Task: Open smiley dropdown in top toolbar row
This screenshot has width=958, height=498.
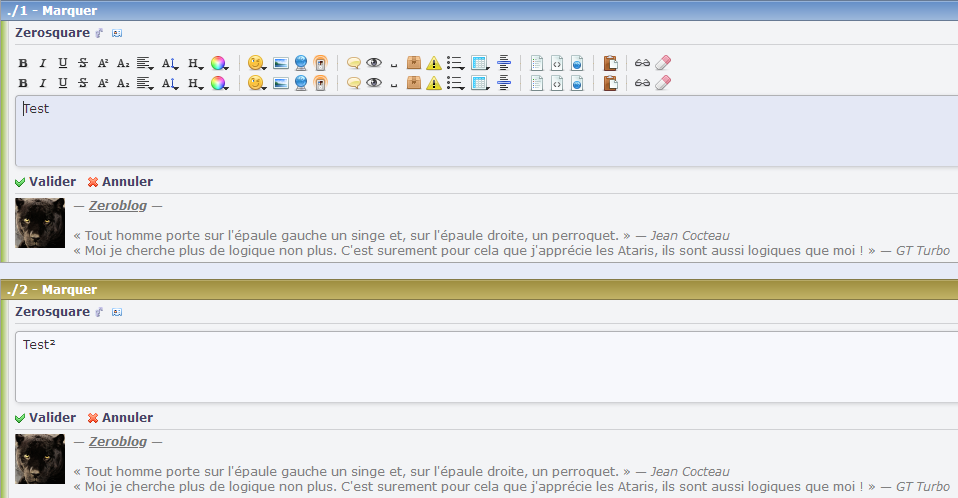Action: coord(257,63)
